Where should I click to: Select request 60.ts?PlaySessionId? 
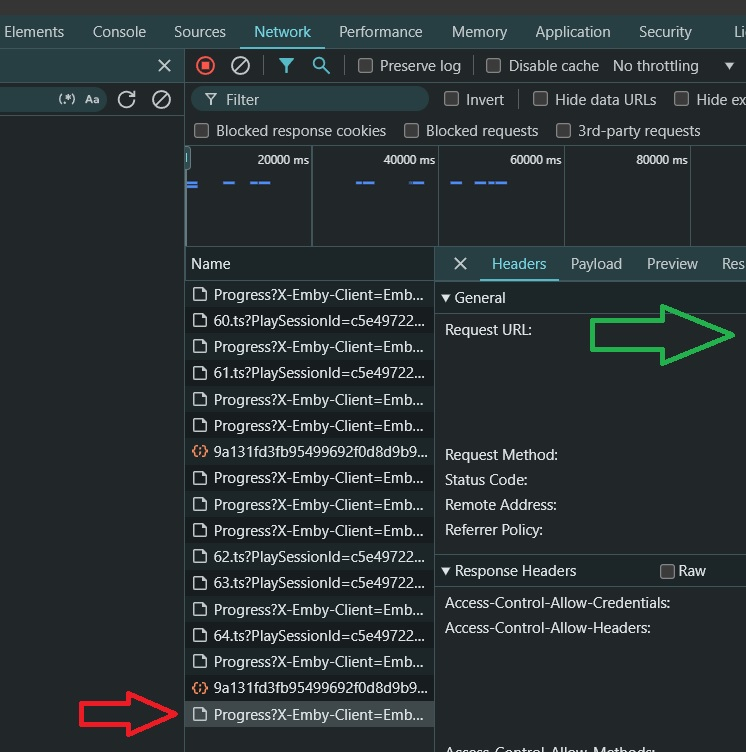tap(309, 320)
